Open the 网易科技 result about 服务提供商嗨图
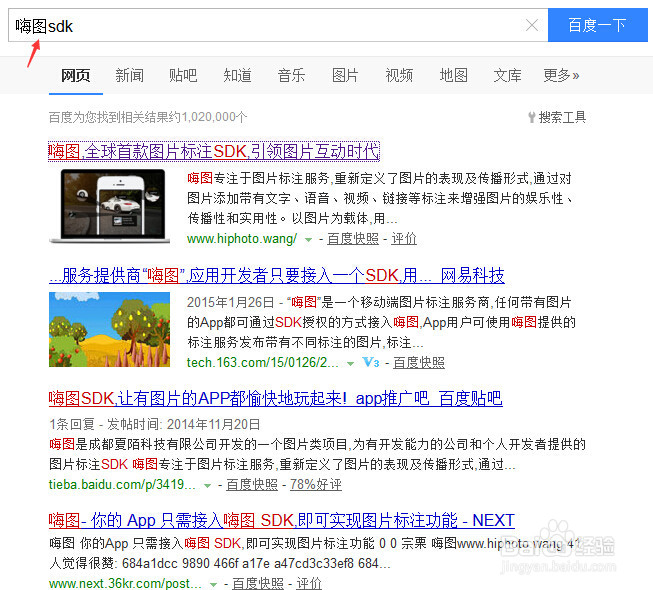The image size is (653, 590). point(277,275)
